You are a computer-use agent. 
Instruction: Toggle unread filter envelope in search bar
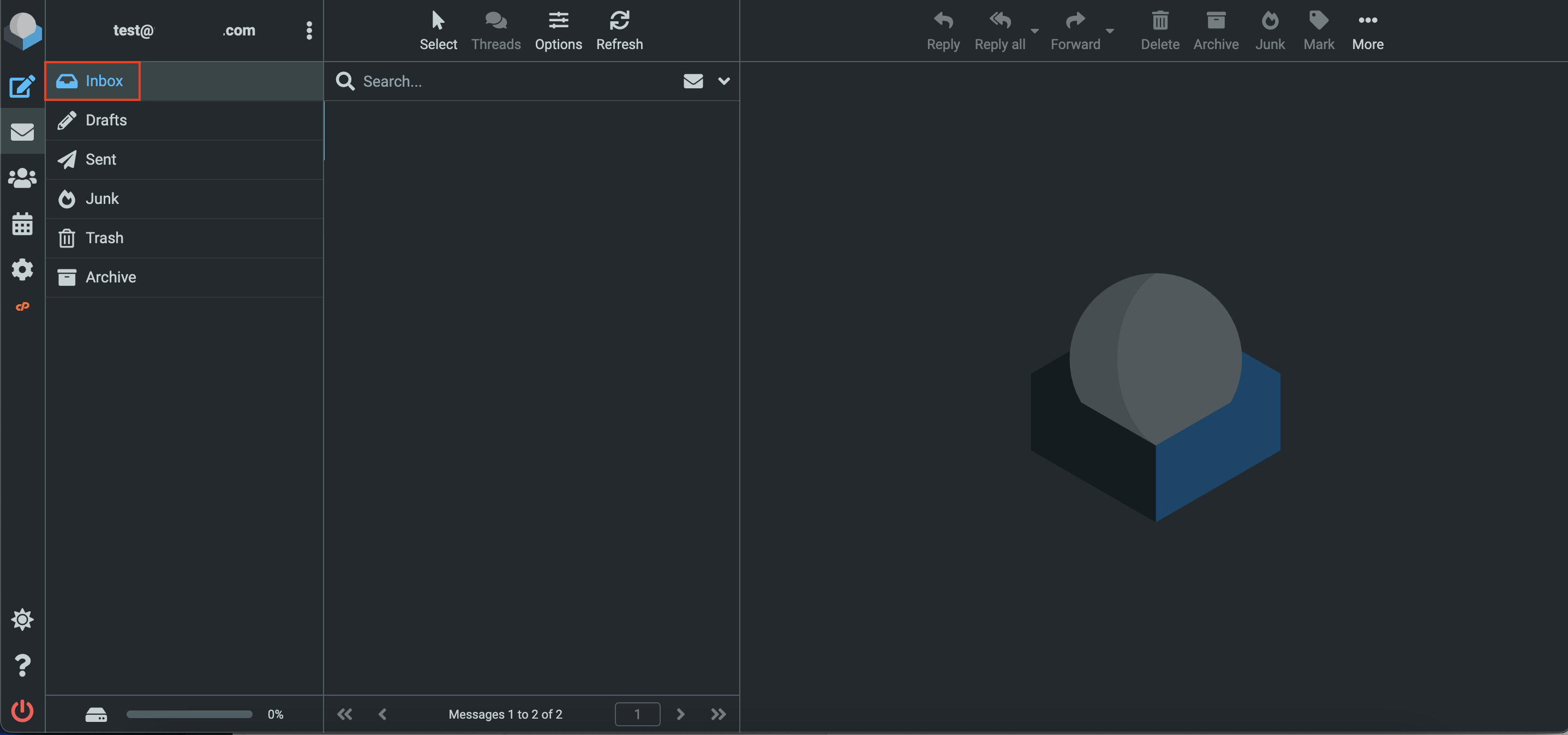tap(693, 81)
